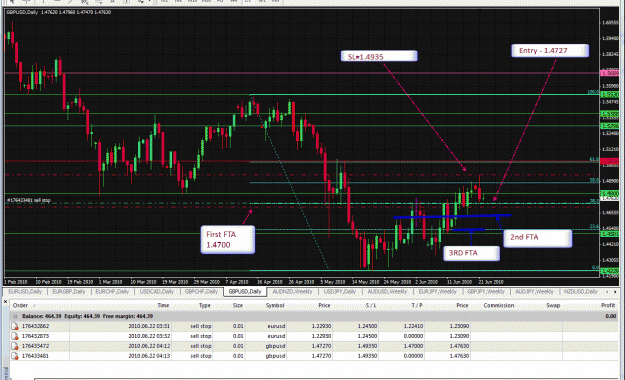Click the order icon for order 176433481
This screenshot has width=625, height=380.
point(15,356)
